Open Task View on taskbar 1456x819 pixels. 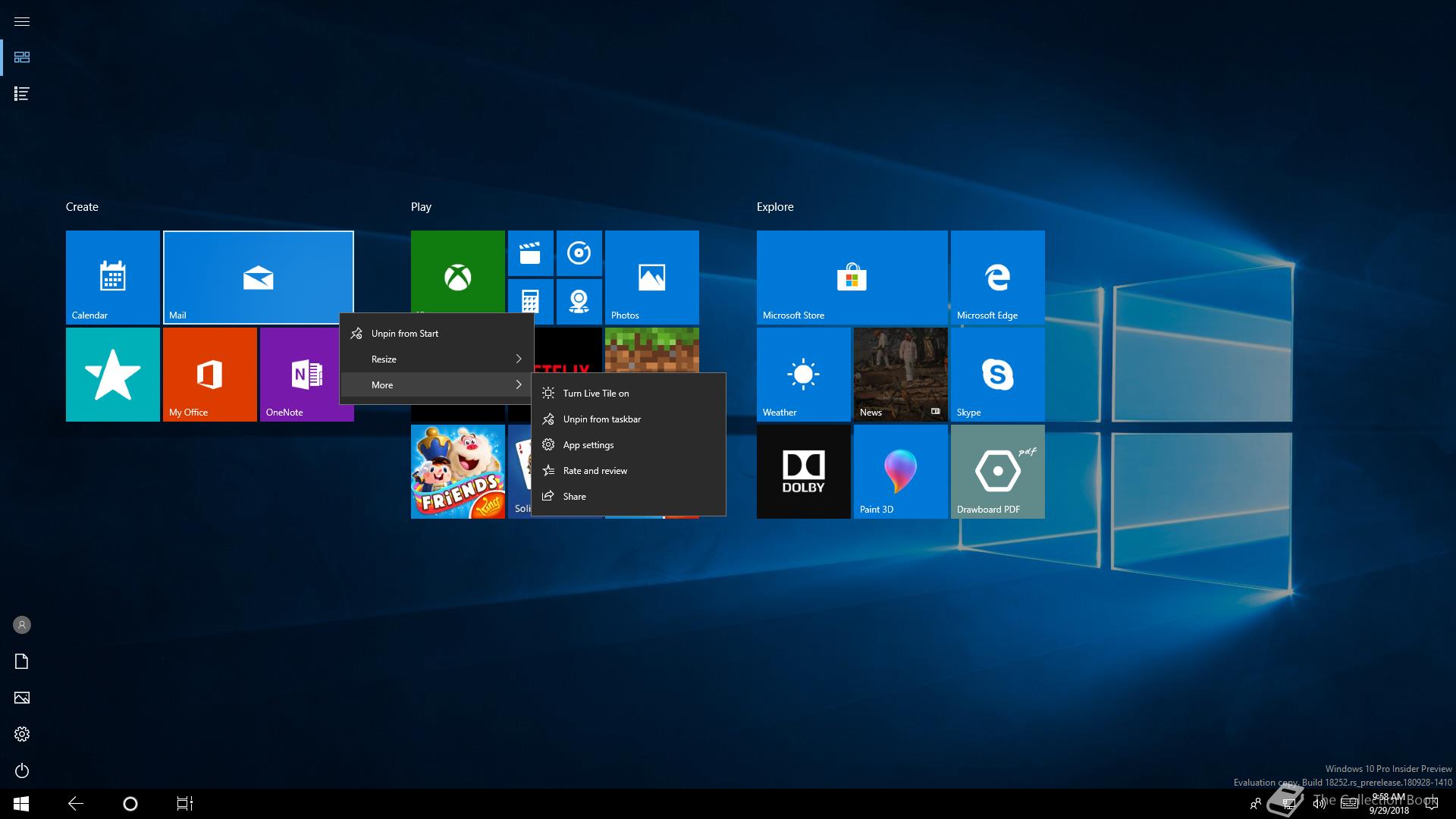pos(185,804)
